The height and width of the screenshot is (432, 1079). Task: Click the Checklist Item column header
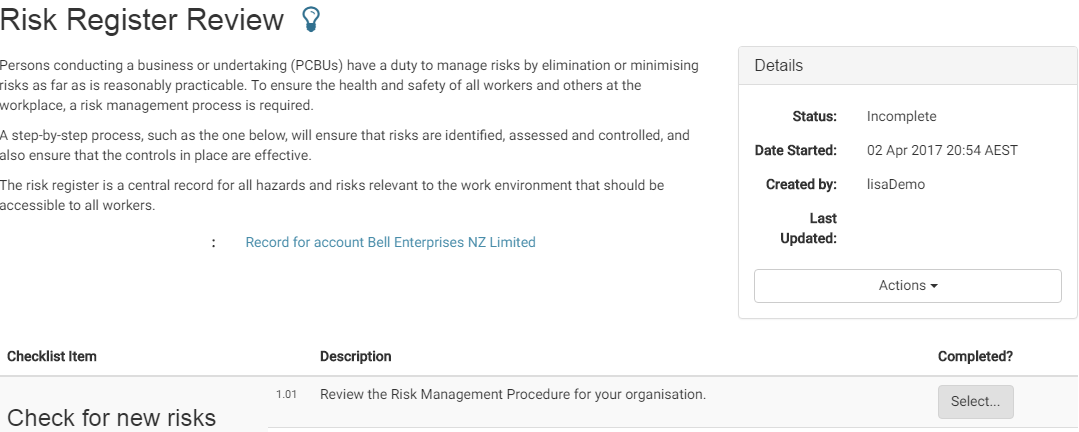click(x=52, y=356)
